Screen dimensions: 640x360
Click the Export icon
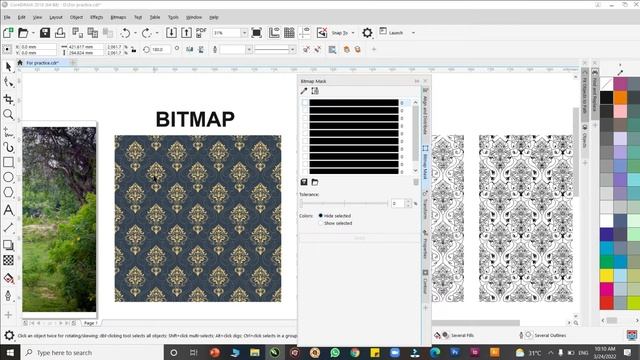pyautogui.click(x=186, y=33)
